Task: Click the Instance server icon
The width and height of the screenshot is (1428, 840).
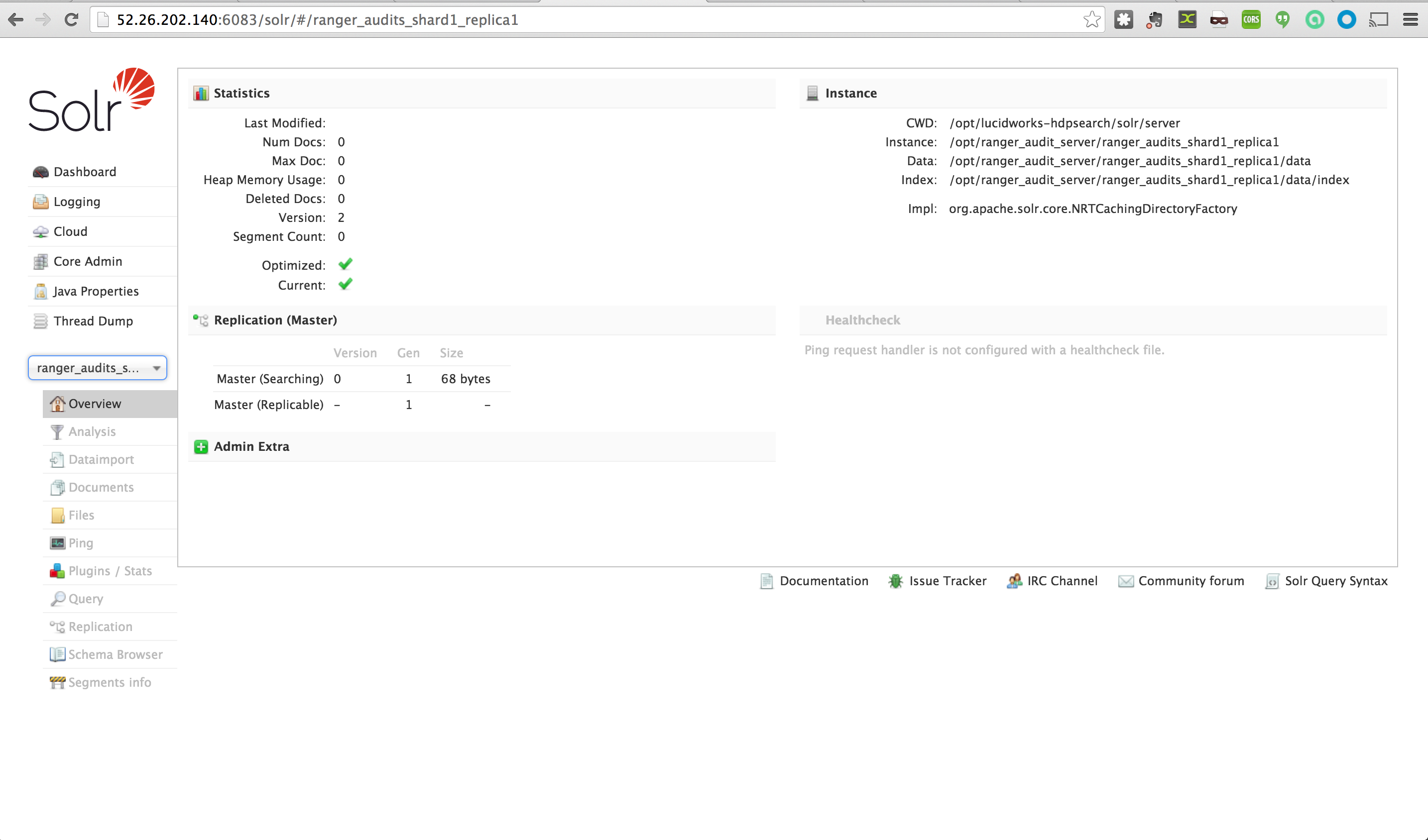Action: (813, 93)
